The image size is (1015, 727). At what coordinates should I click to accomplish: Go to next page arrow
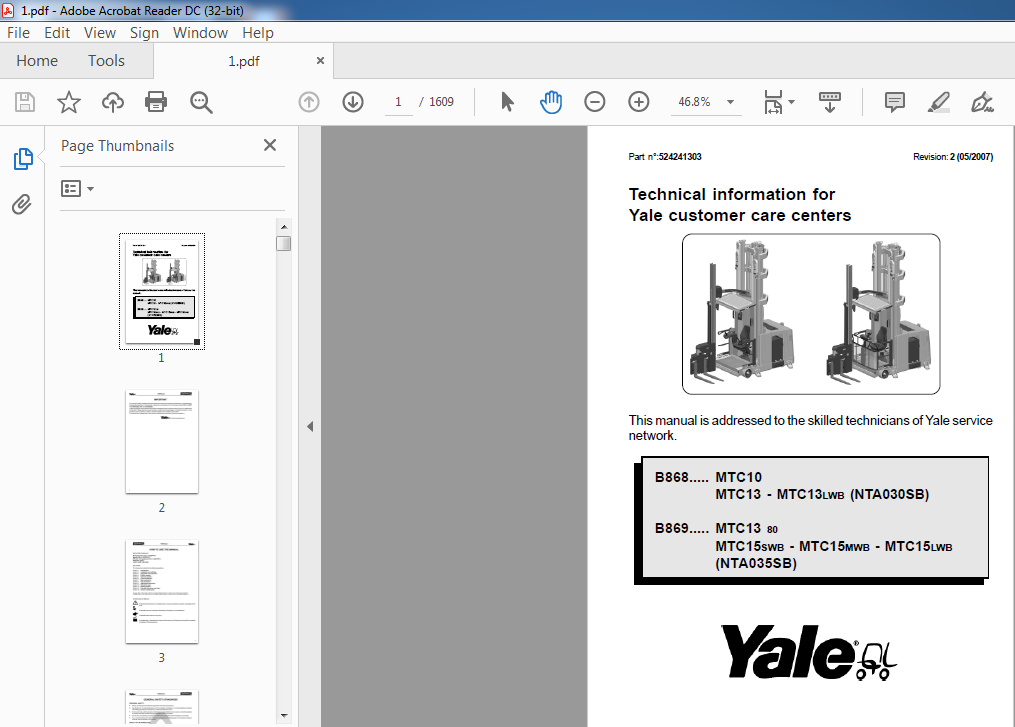353,102
